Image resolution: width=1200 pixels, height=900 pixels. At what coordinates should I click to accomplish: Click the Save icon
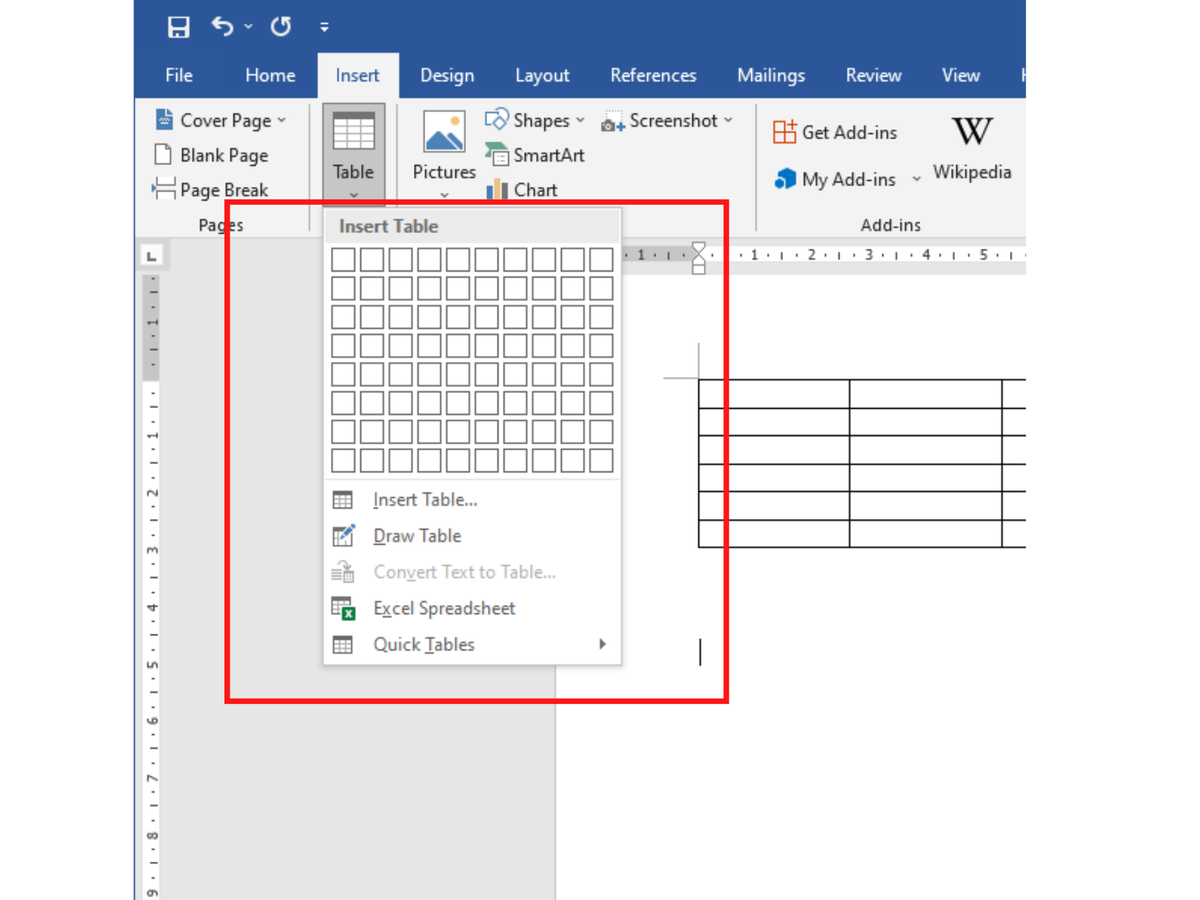(x=178, y=27)
